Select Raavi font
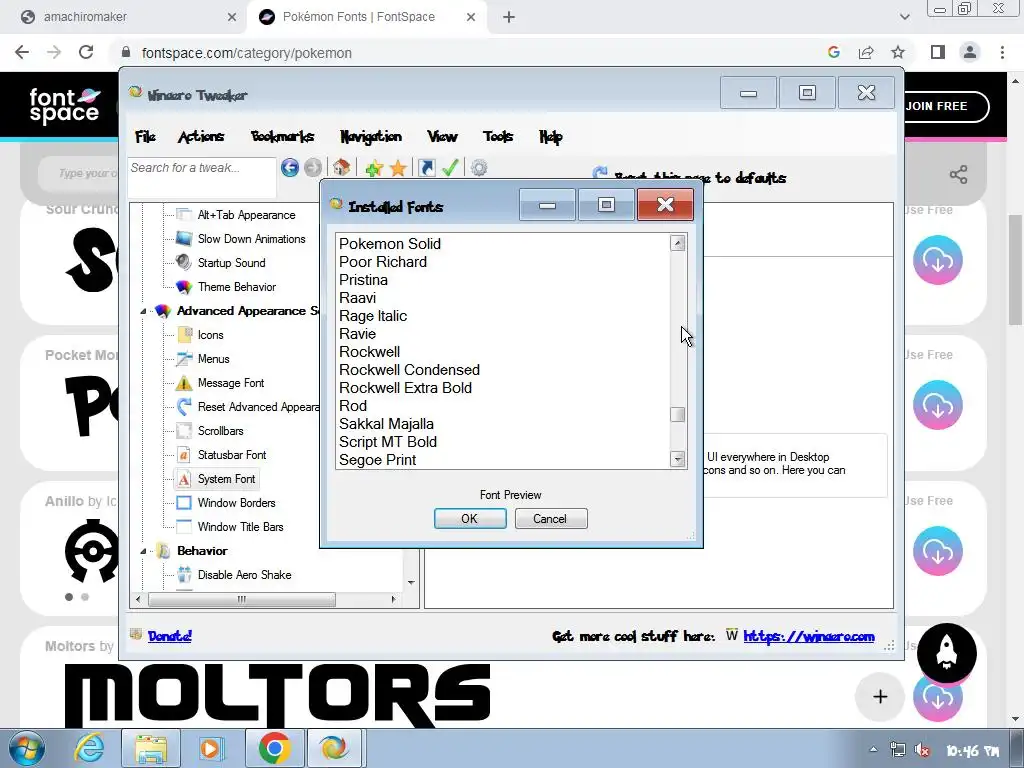Screen dimensions: 1024x768 [357, 298]
